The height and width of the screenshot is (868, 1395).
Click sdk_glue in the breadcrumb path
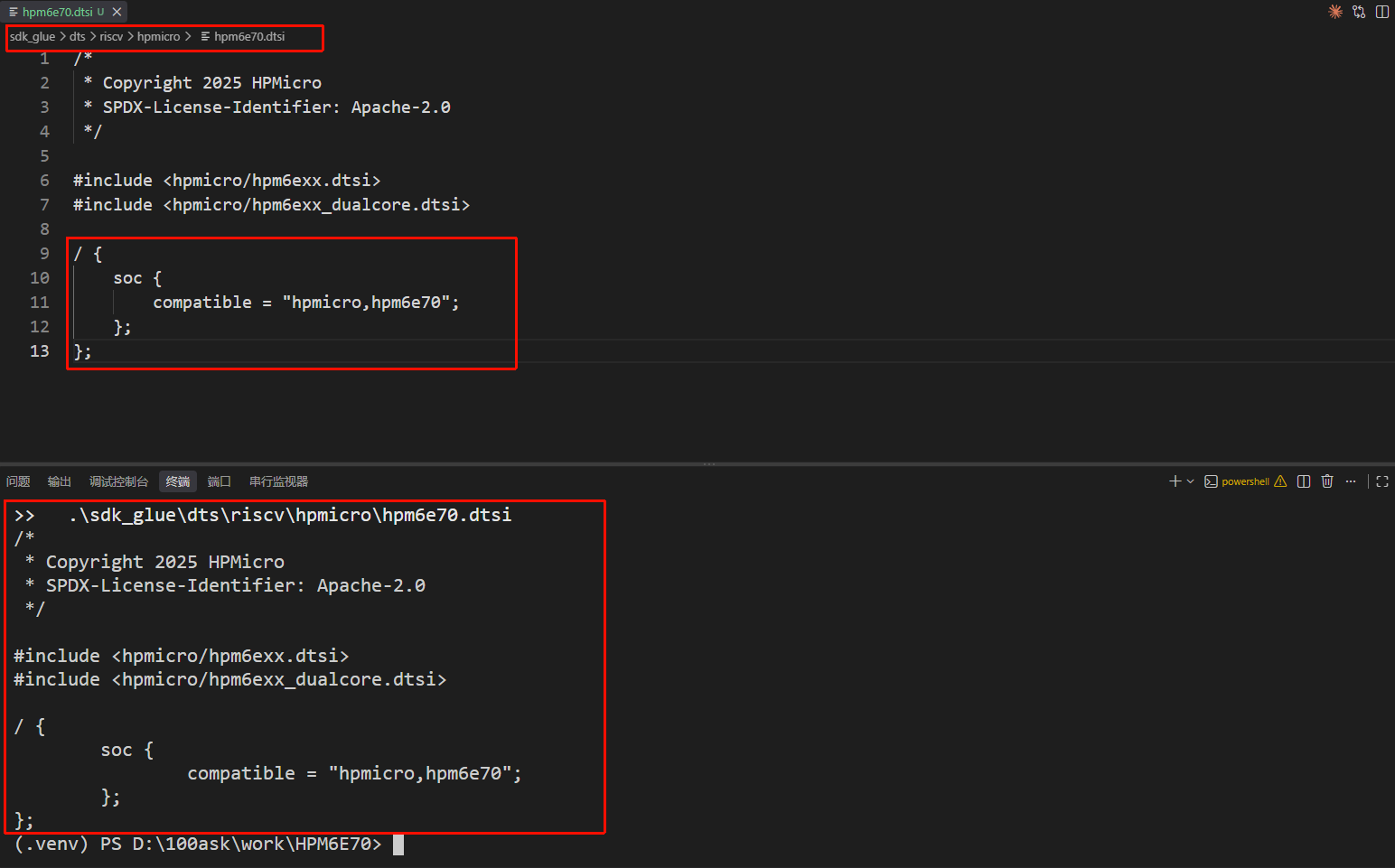pos(33,37)
